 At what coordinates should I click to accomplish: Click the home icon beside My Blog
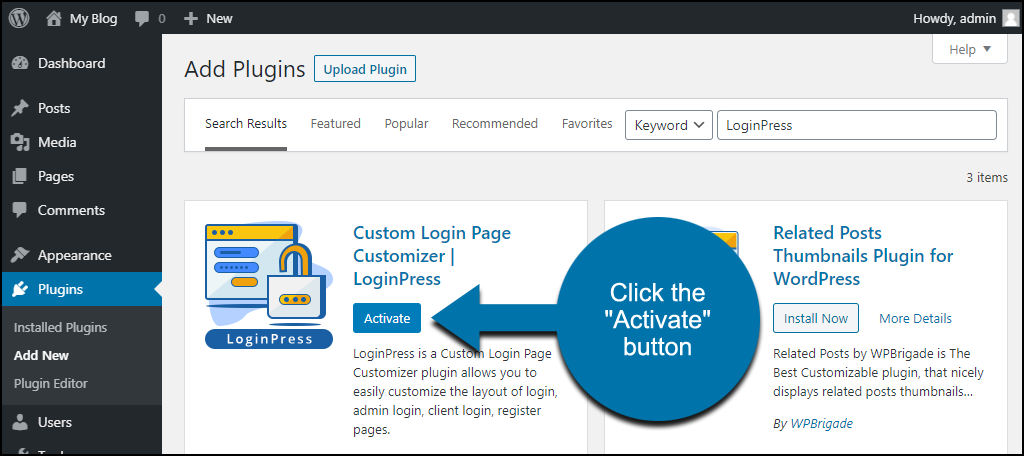point(54,18)
